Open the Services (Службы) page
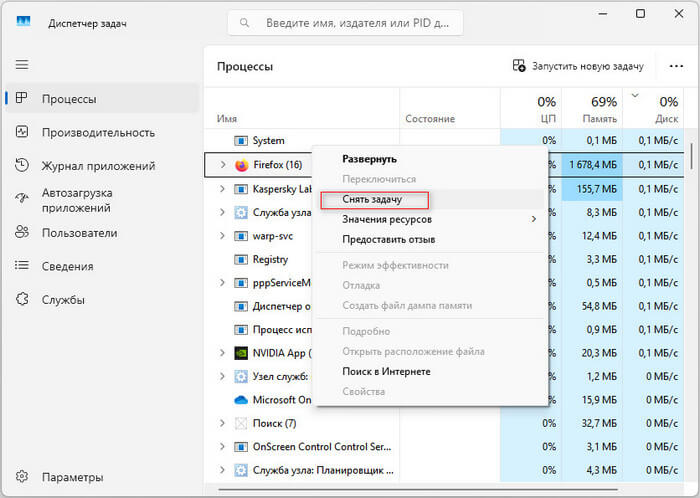This screenshot has width=700, height=498. tap(62, 300)
